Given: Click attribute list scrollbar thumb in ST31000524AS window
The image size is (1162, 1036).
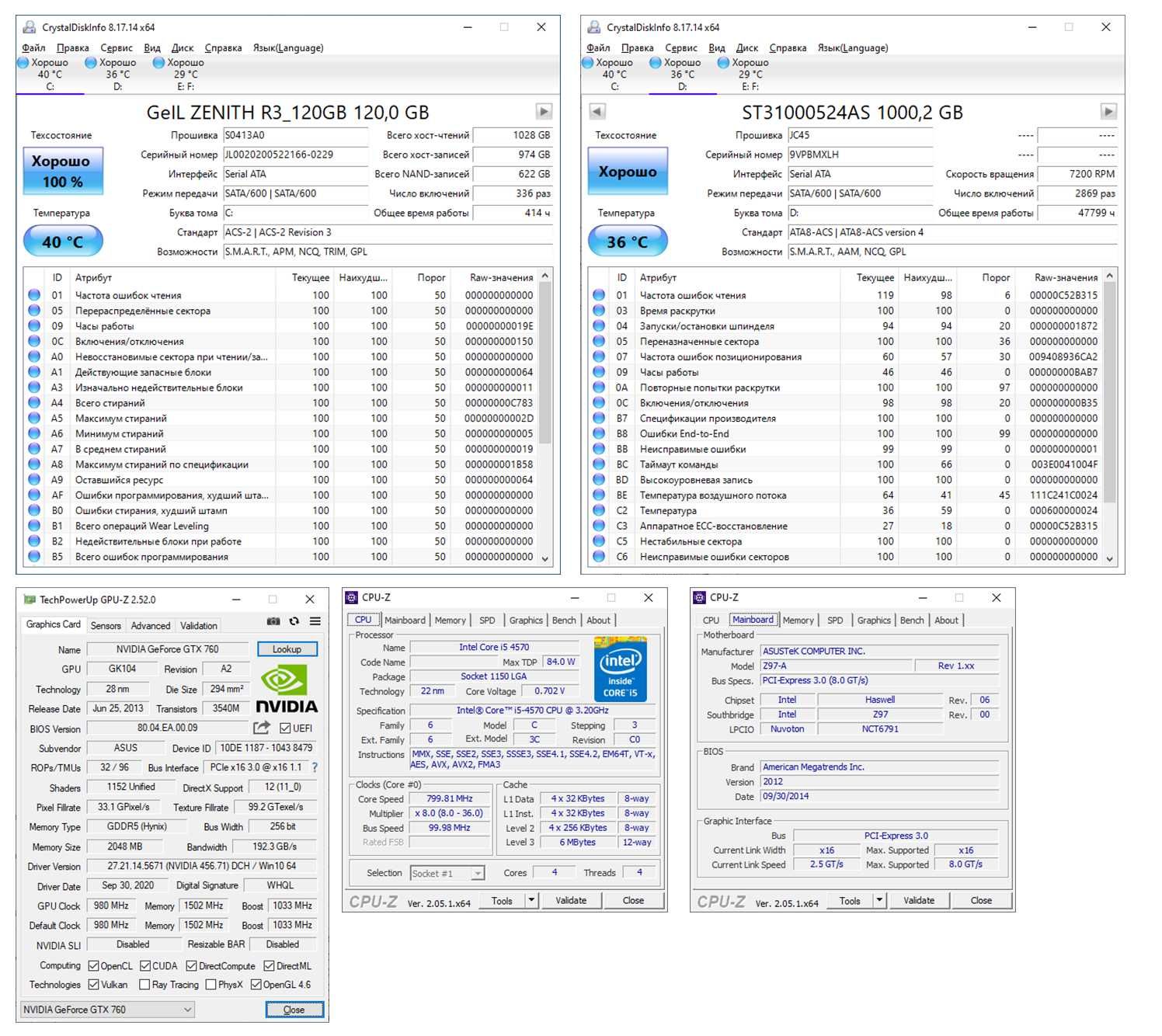Looking at the screenshot, I should point(1110,393).
